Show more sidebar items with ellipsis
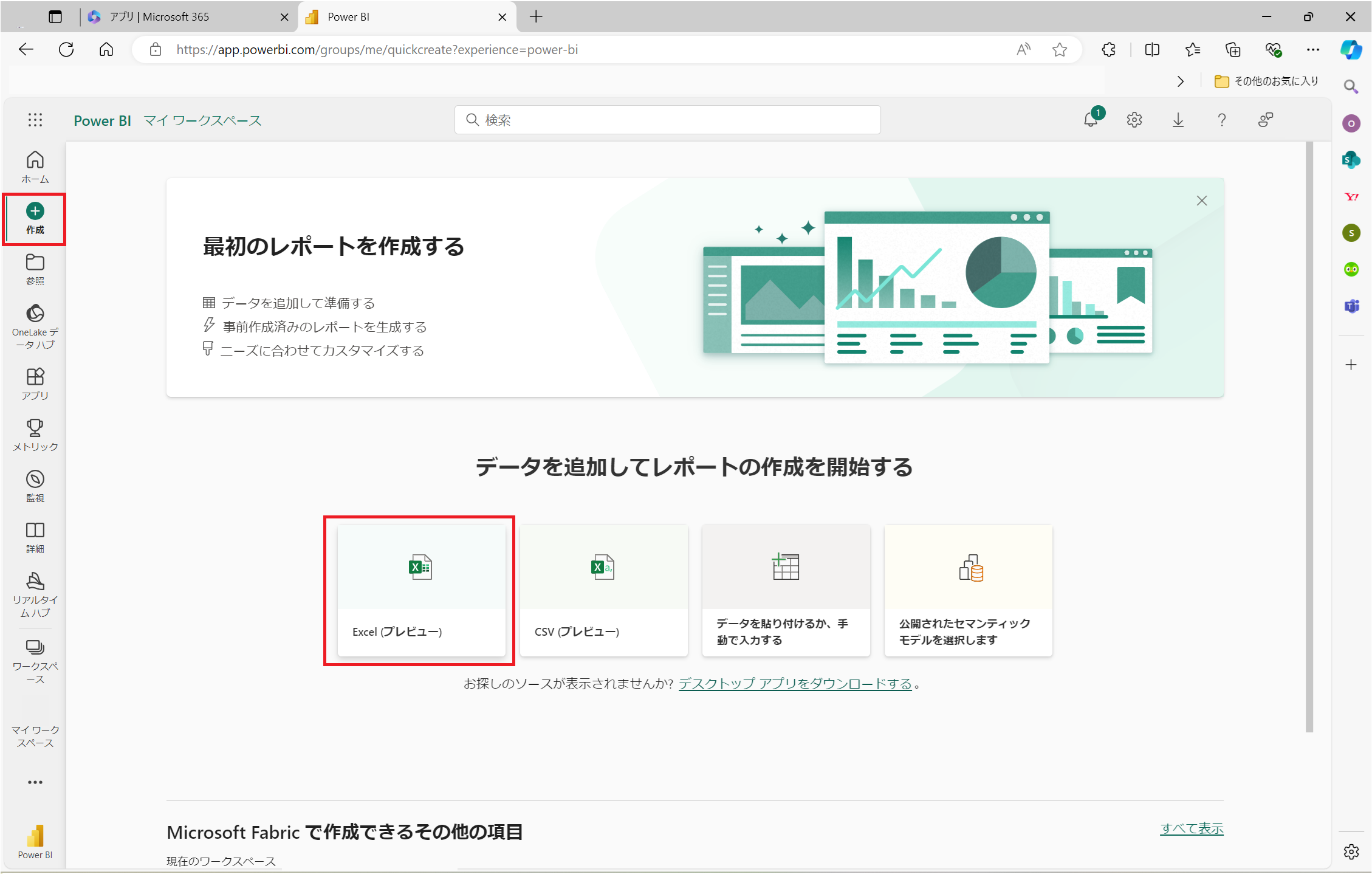The image size is (1372, 874). tap(35, 782)
